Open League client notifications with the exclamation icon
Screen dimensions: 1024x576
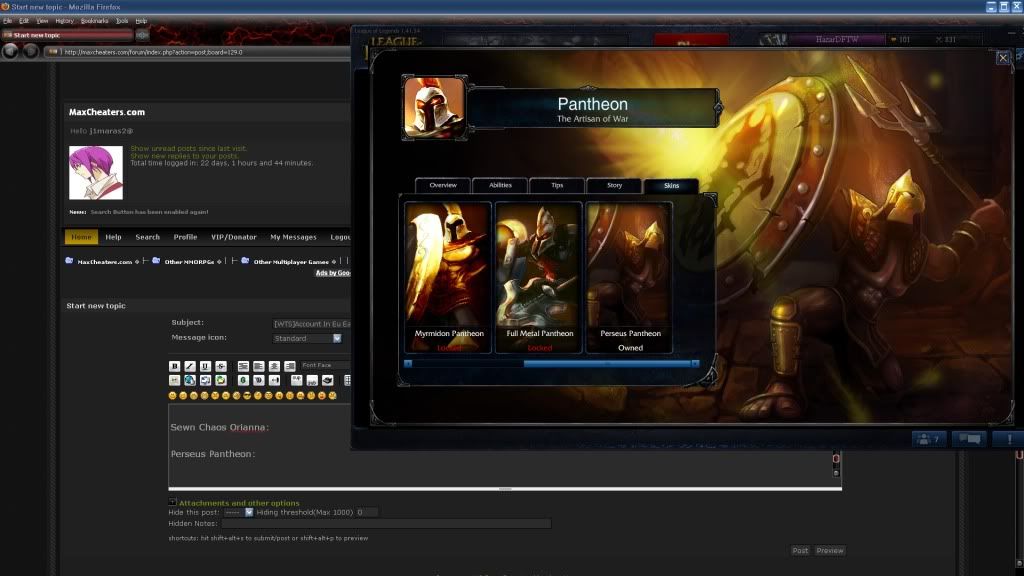[1008, 438]
